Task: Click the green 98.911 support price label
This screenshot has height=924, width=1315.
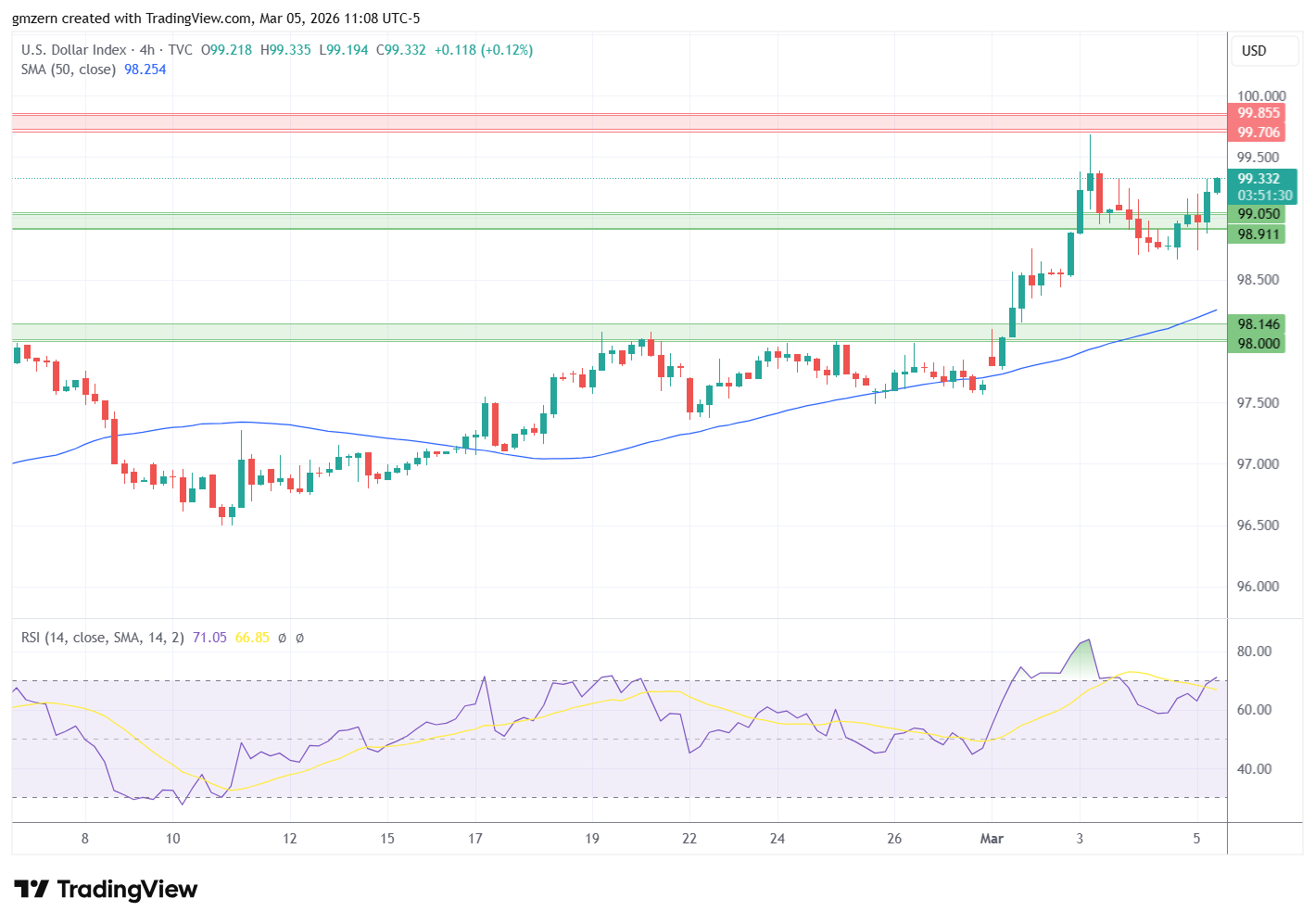Action: tap(1258, 234)
